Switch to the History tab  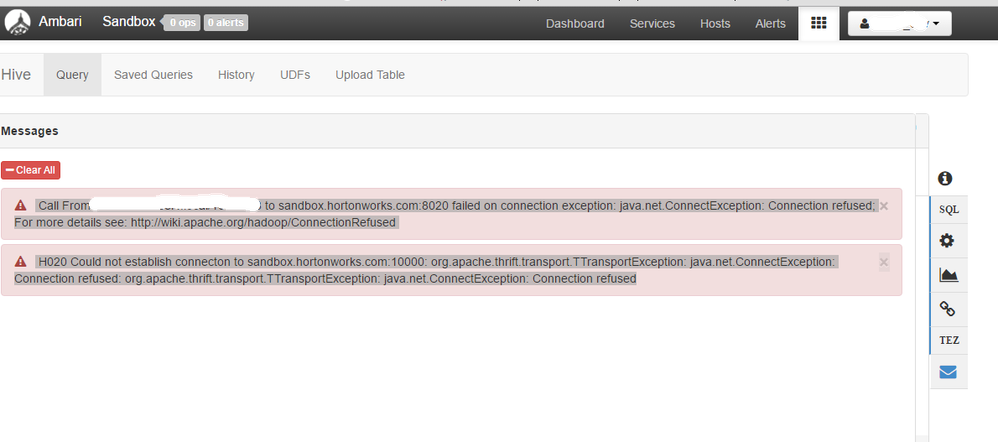click(236, 75)
